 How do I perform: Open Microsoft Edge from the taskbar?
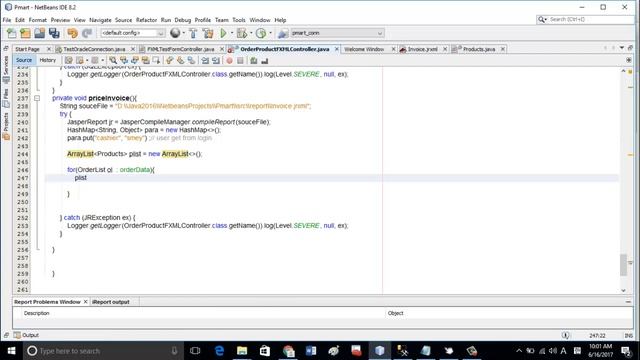tap(219, 351)
